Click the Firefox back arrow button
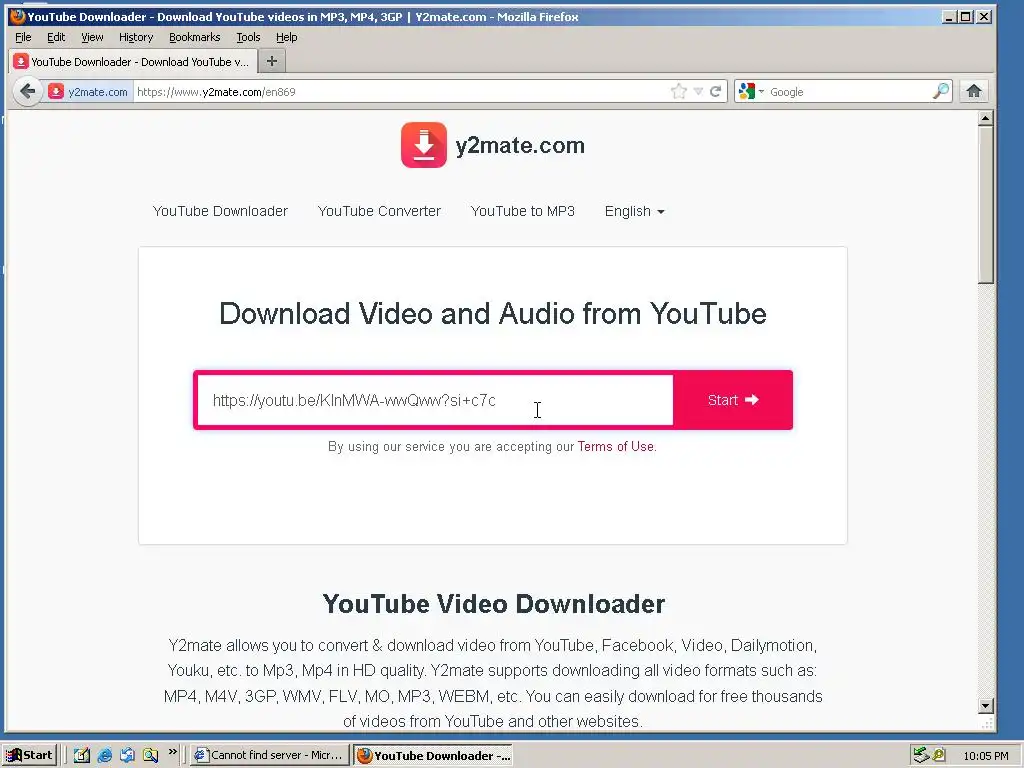This screenshot has height=768, width=1024. tap(27, 91)
